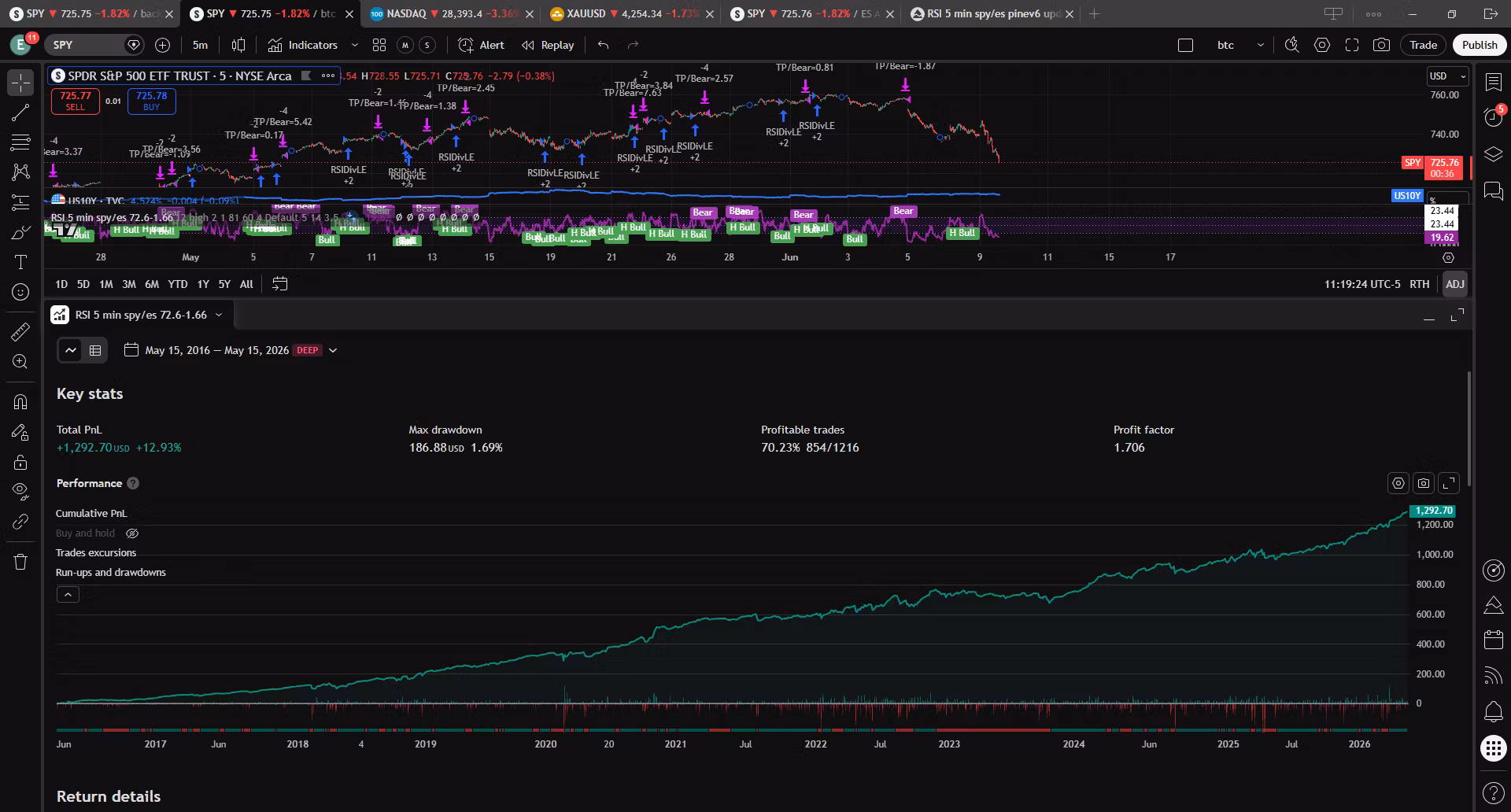Click the SPY symbol search field
This screenshot has height=812, width=1511.
coord(94,45)
